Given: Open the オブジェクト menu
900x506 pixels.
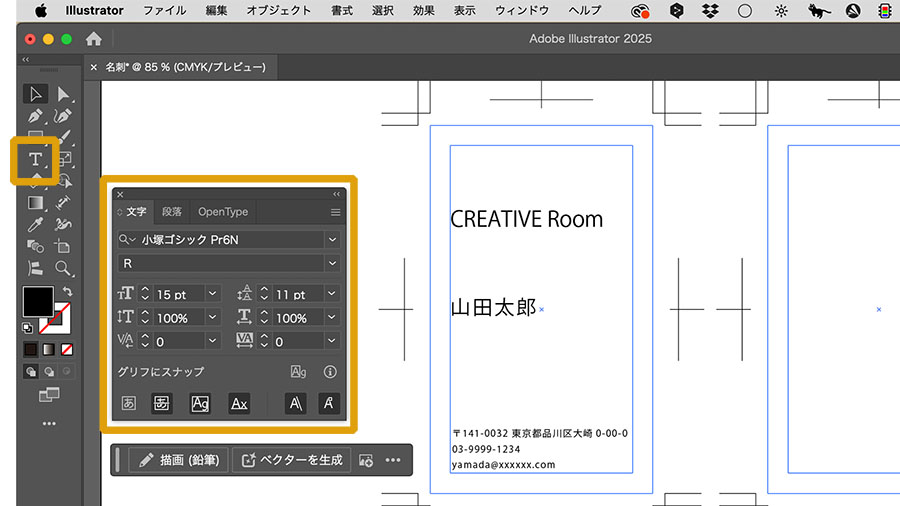Looking at the screenshot, I should click(x=278, y=11).
